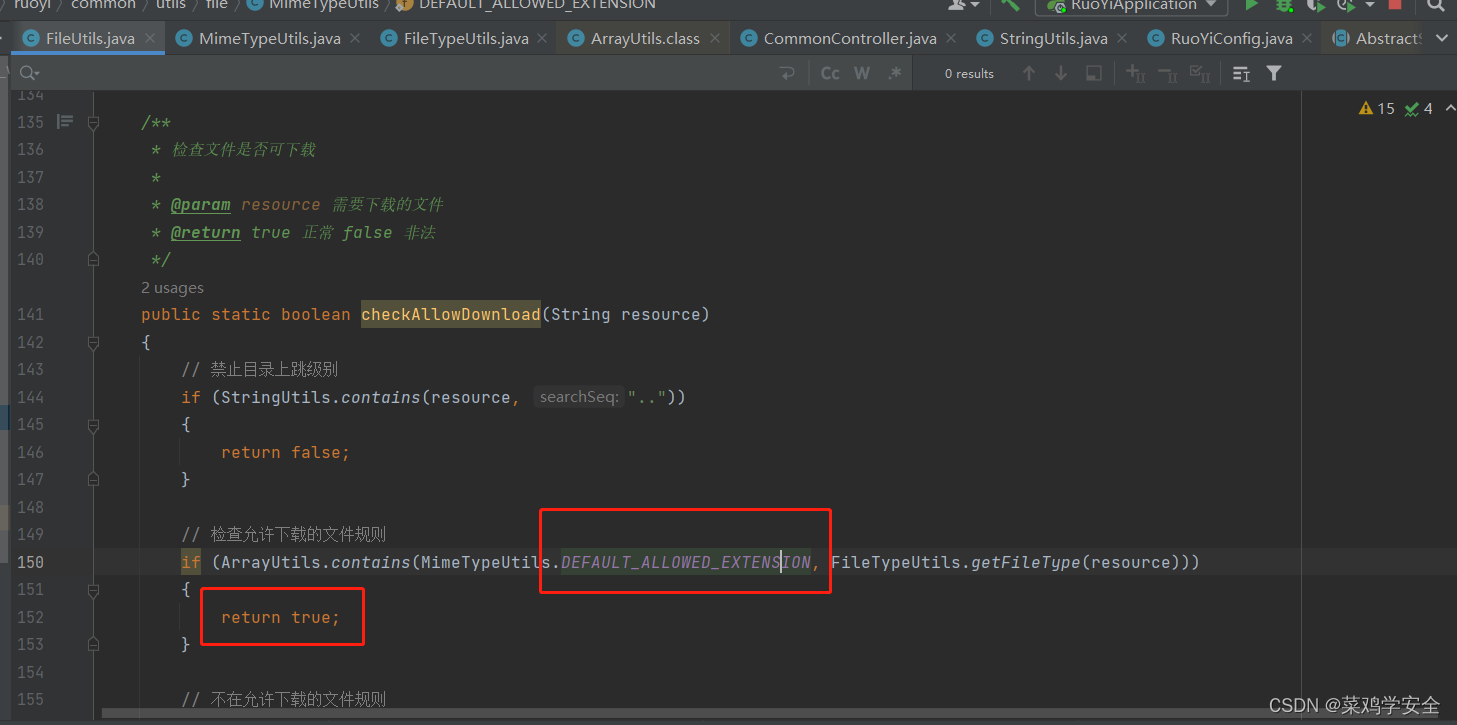Stop the application with red square
Viewport: 1457px width, 725px height.
pos(1395,5)
